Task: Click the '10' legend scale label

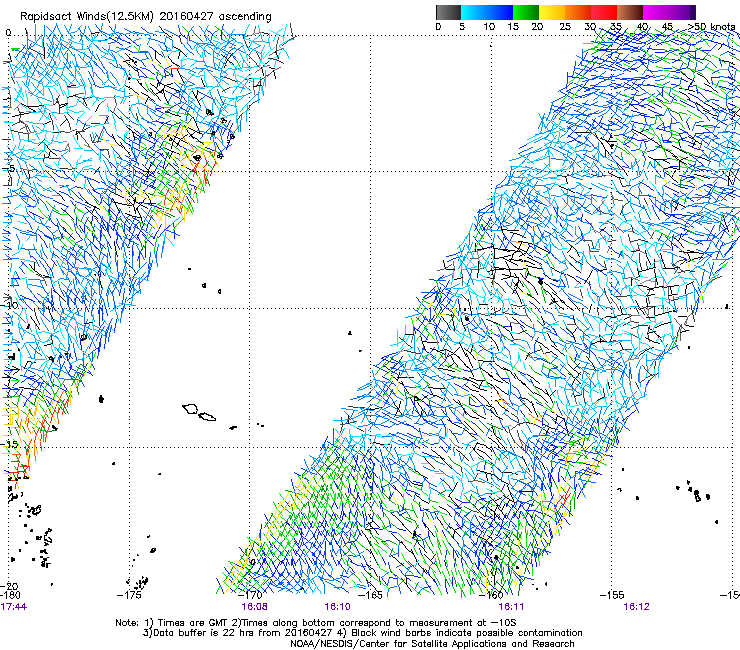Action: pyautogui.click(x=489, y=26)
